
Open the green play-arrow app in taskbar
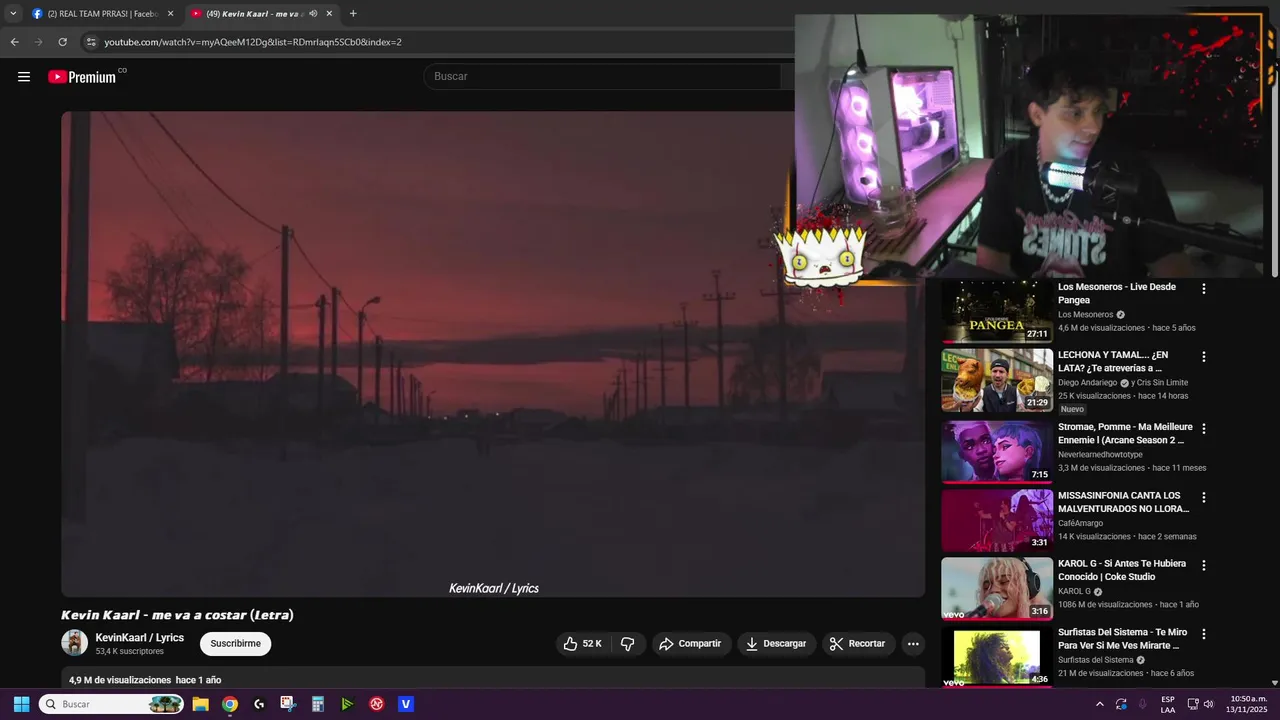[x=347, y=704]
